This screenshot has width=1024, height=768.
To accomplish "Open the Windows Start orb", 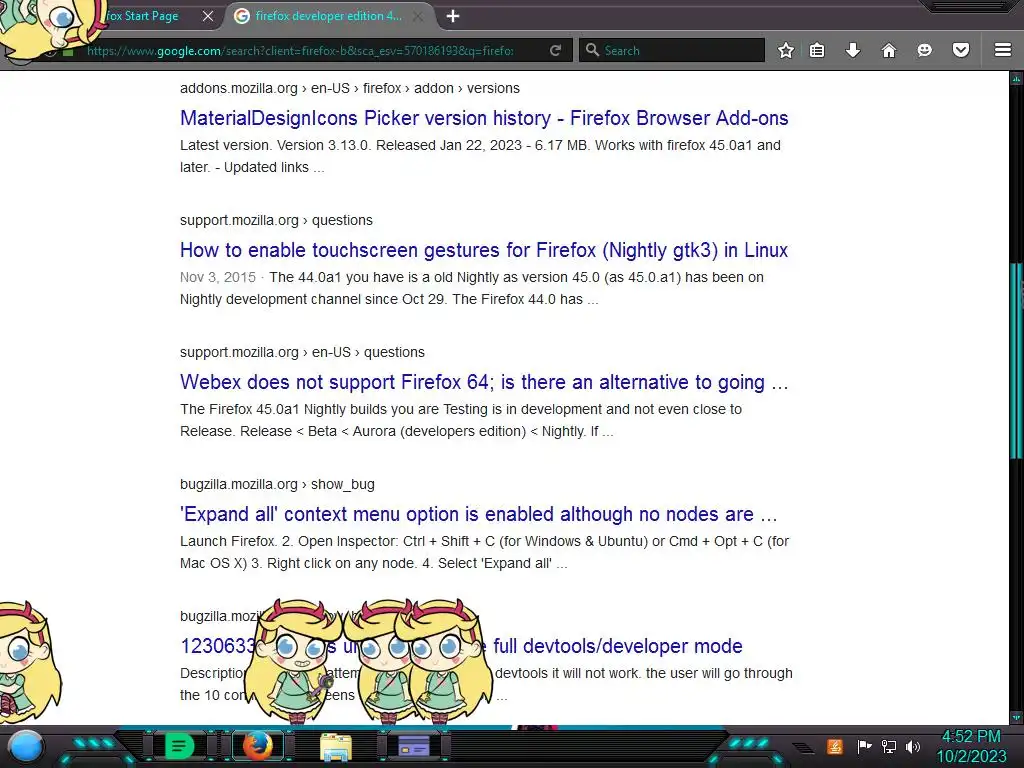I will point(26,746).
